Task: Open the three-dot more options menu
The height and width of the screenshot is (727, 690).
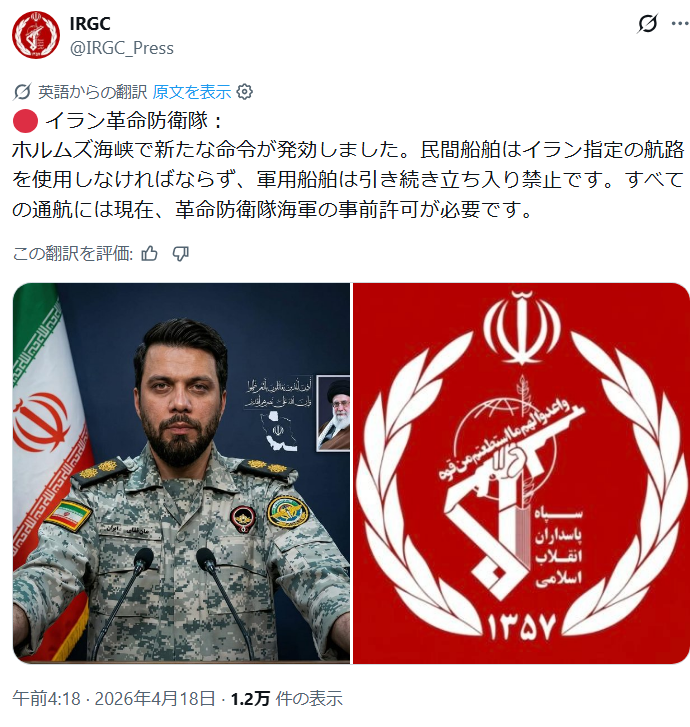Action: [x=680, y=23]
